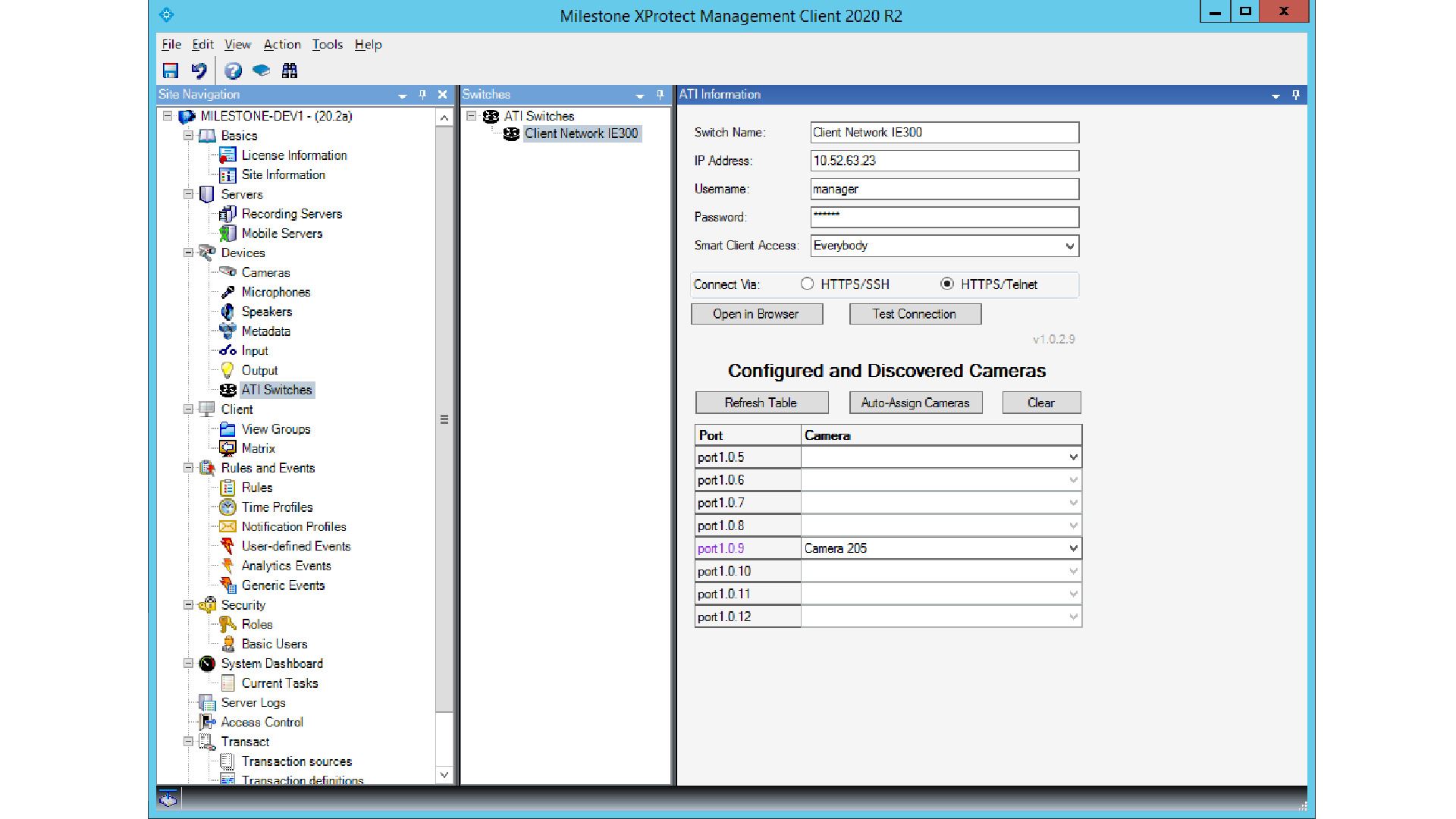Select HTTPS/Telnet connection option
Screen dimensions: 1456x819
(946, 284)
